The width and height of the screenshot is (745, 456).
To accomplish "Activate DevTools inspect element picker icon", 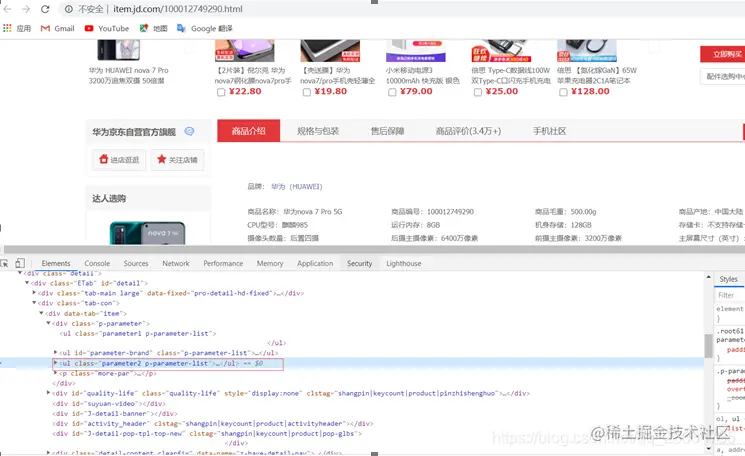I will click(x=5, y=263).
